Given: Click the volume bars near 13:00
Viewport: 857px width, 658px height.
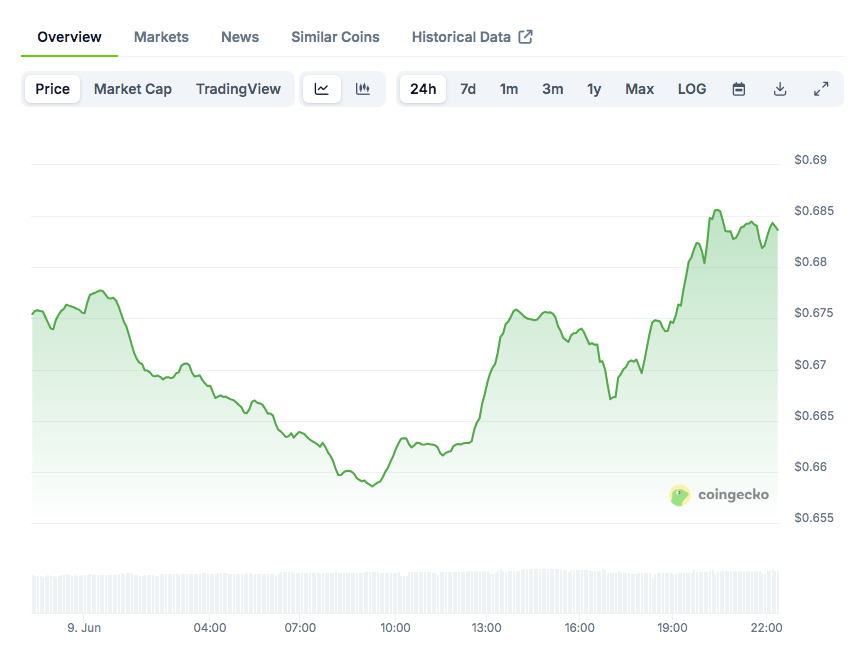Looking at the screenshot, I should coord(487,592).
